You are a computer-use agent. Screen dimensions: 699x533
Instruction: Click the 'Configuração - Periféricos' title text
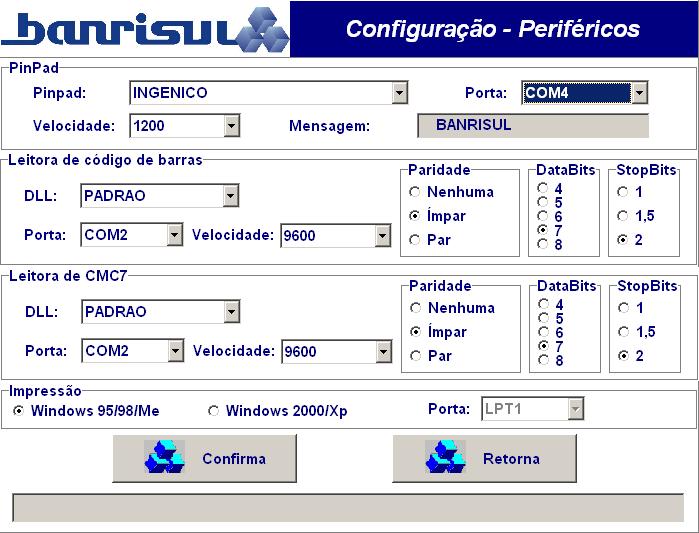click(493, 29)
